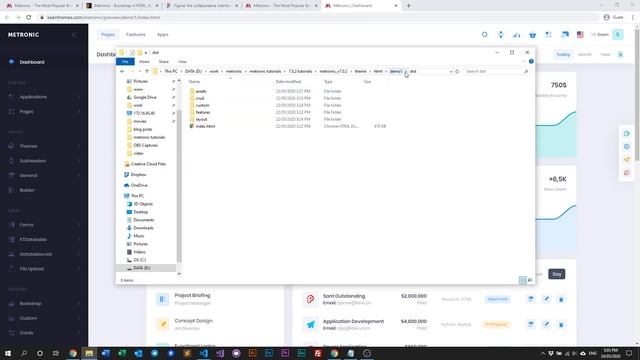Expand Forms menu in Metronic sidebar
Screen dimensions: 640x360
[x=44, y=225]
